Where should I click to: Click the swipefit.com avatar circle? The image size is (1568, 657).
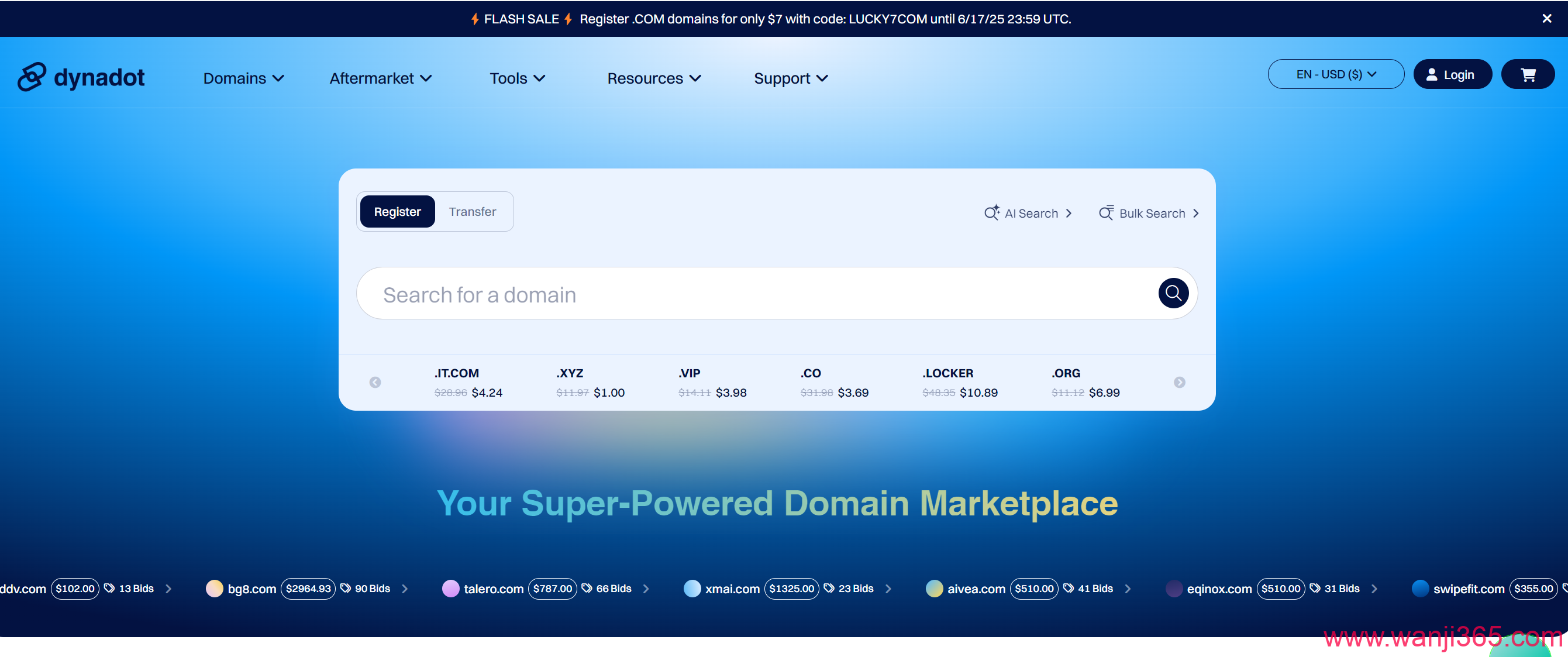[x=1420, y=588]
